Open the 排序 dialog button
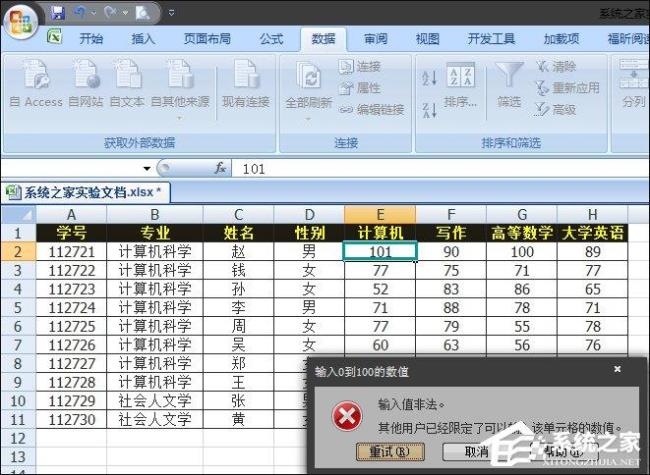Screen dimensions: 650x475 coord(461,85)
